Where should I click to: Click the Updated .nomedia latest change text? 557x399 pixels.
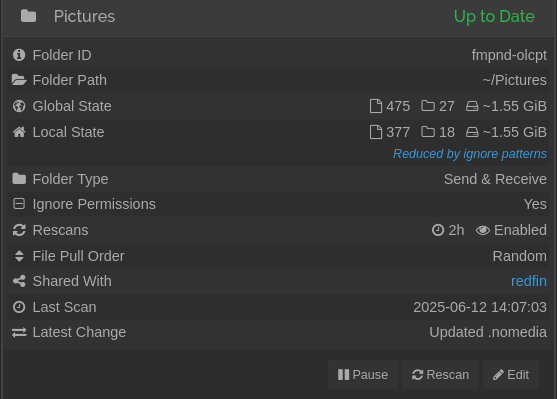click(x=488, y=332)
